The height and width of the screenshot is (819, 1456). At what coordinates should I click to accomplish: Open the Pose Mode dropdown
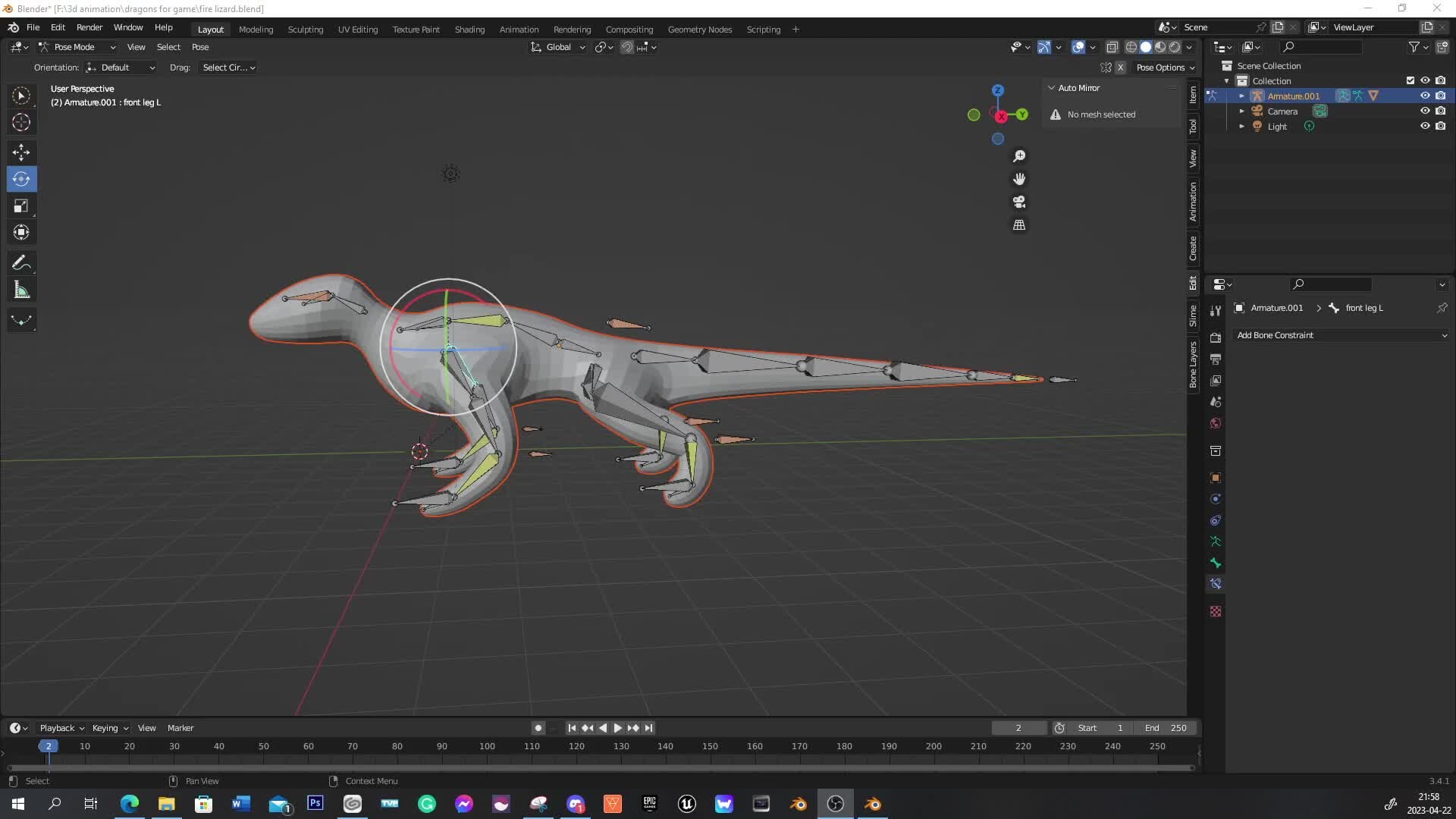tap(78, 47)
